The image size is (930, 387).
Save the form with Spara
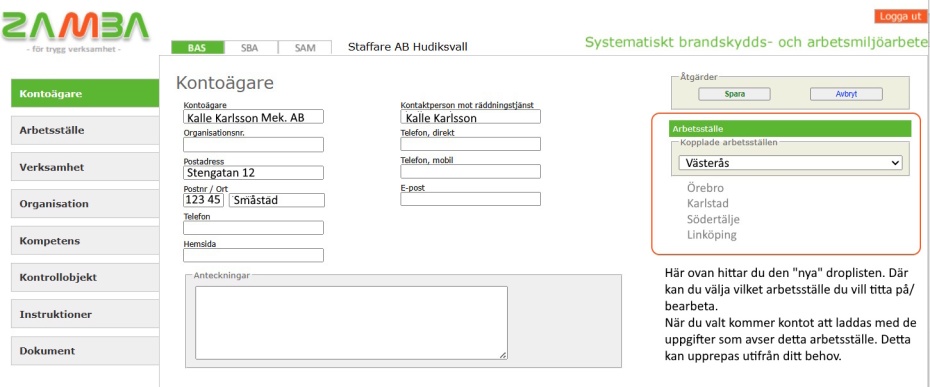734,94
